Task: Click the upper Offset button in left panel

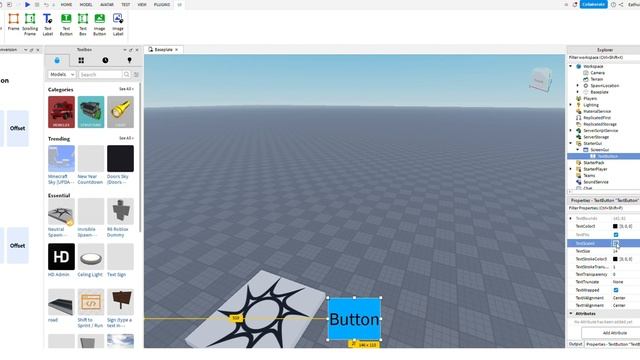Action: tap(18, 128)
